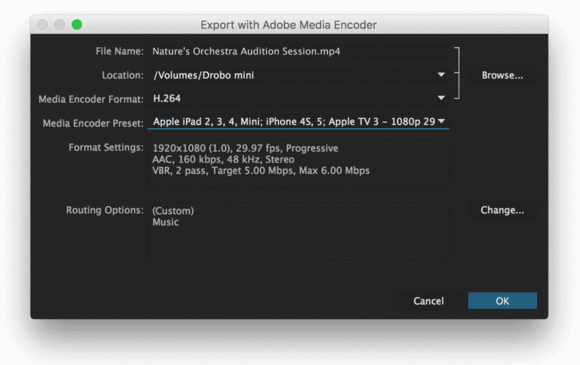Open the Location dropdown arrow
Viewport: 580px width, 365px height.
441,75
